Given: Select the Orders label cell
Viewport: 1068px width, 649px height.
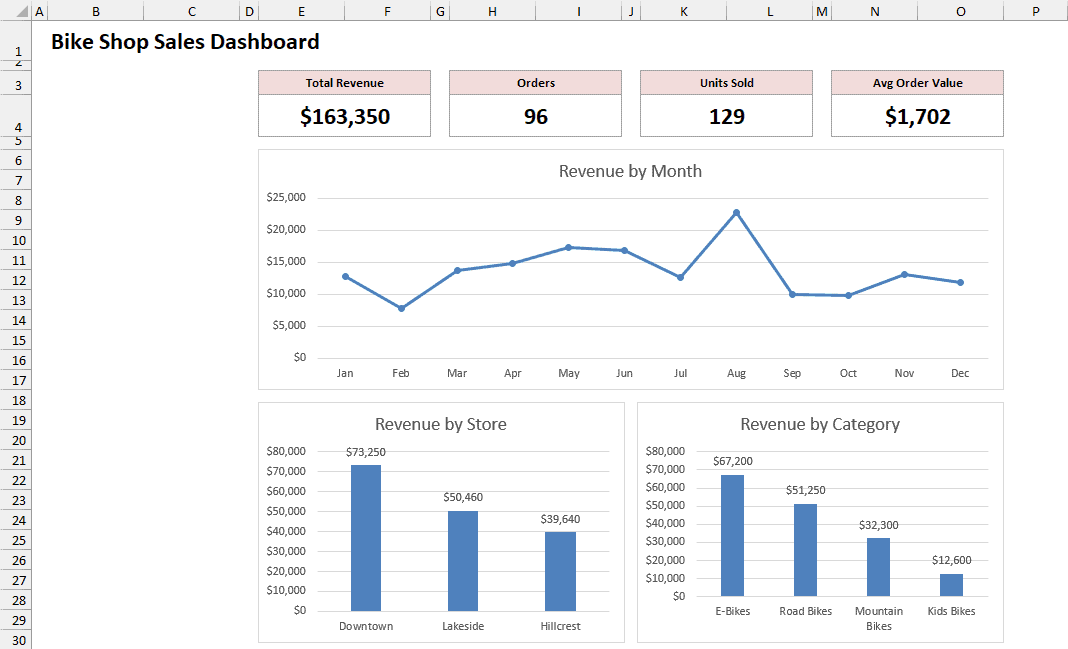Looking at the screenshot, I should (x=535, y=82).
